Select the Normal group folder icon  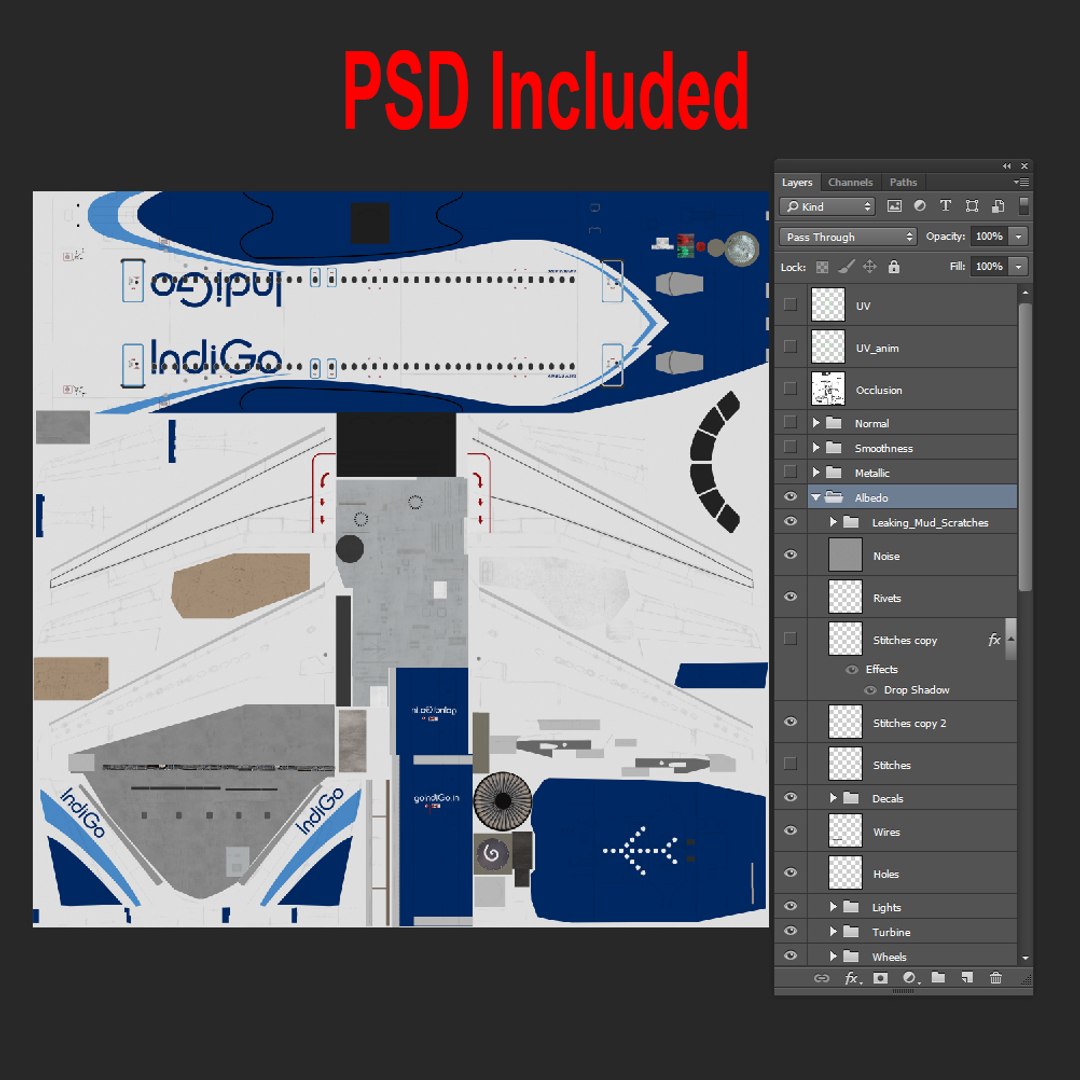833,423
